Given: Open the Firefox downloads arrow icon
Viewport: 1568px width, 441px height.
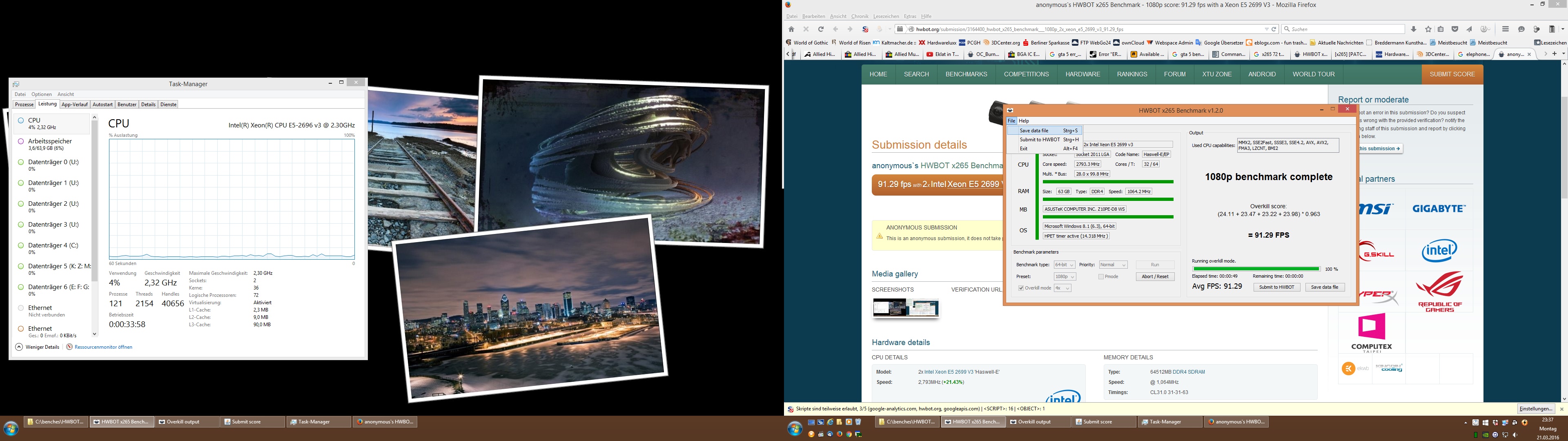Looking at the screenshot, I should [x=1413, y=29].
